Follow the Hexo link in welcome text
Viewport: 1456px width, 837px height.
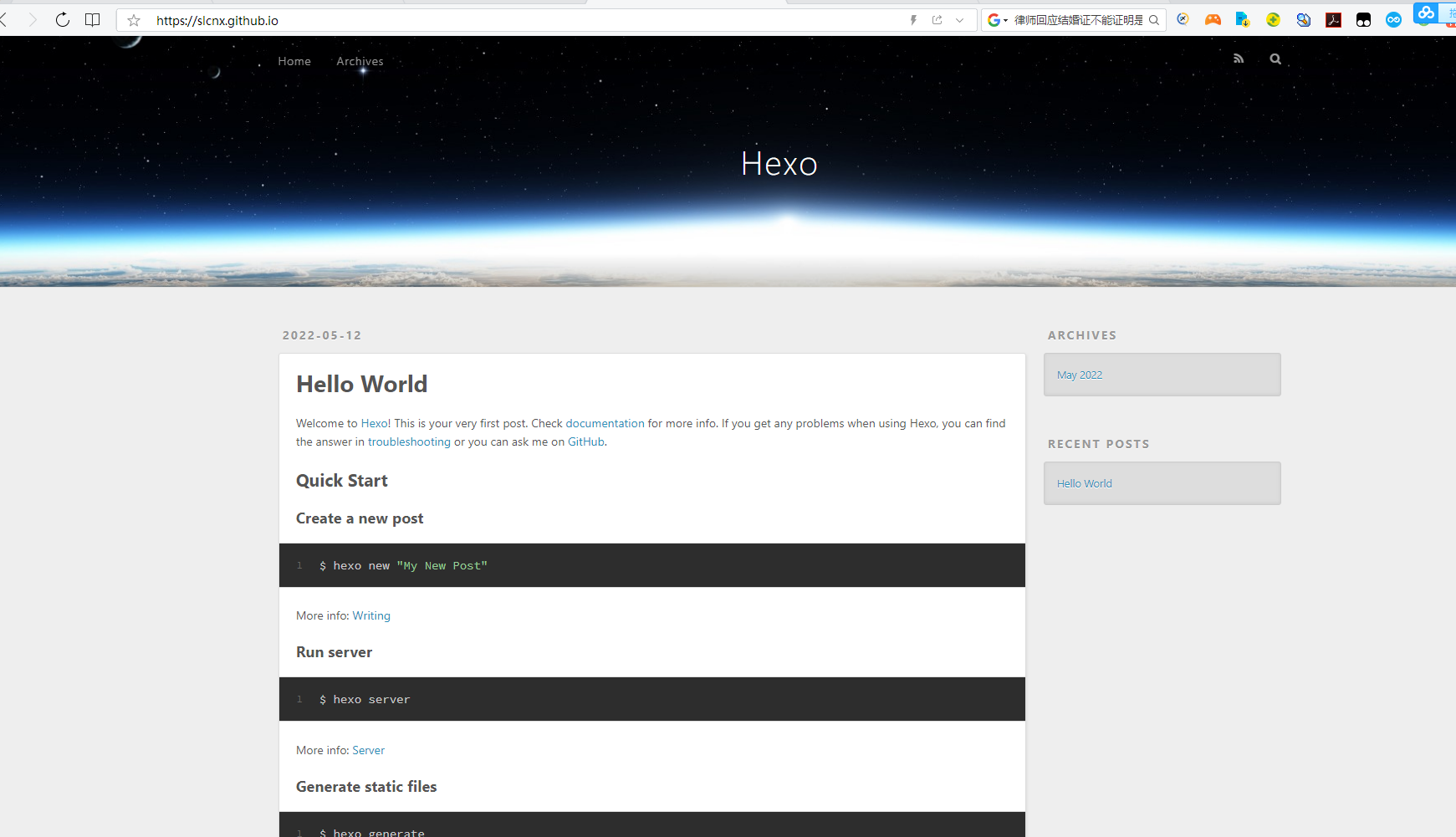click(x=375, y=423)
